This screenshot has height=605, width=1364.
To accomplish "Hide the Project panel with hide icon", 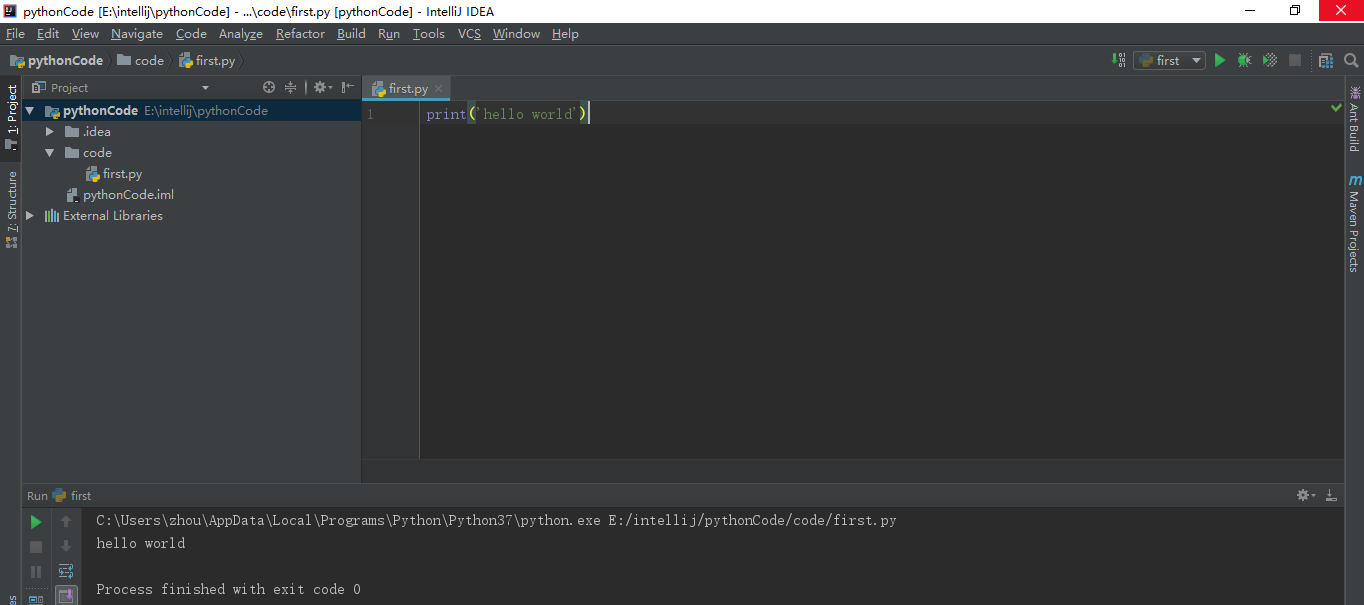I will pos(347,87).
